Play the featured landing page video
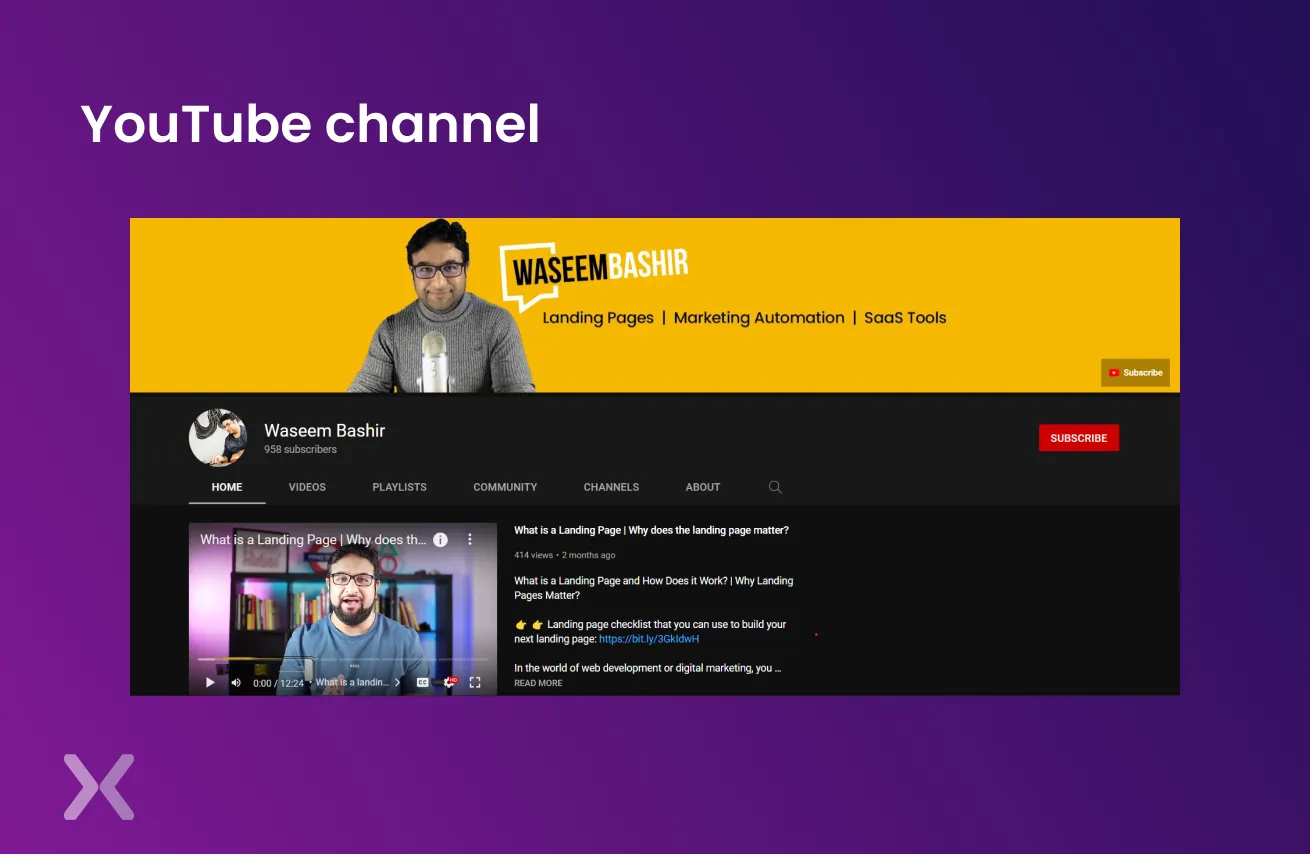This screenshot has height=854, width=1310. [x=210, y=682]
